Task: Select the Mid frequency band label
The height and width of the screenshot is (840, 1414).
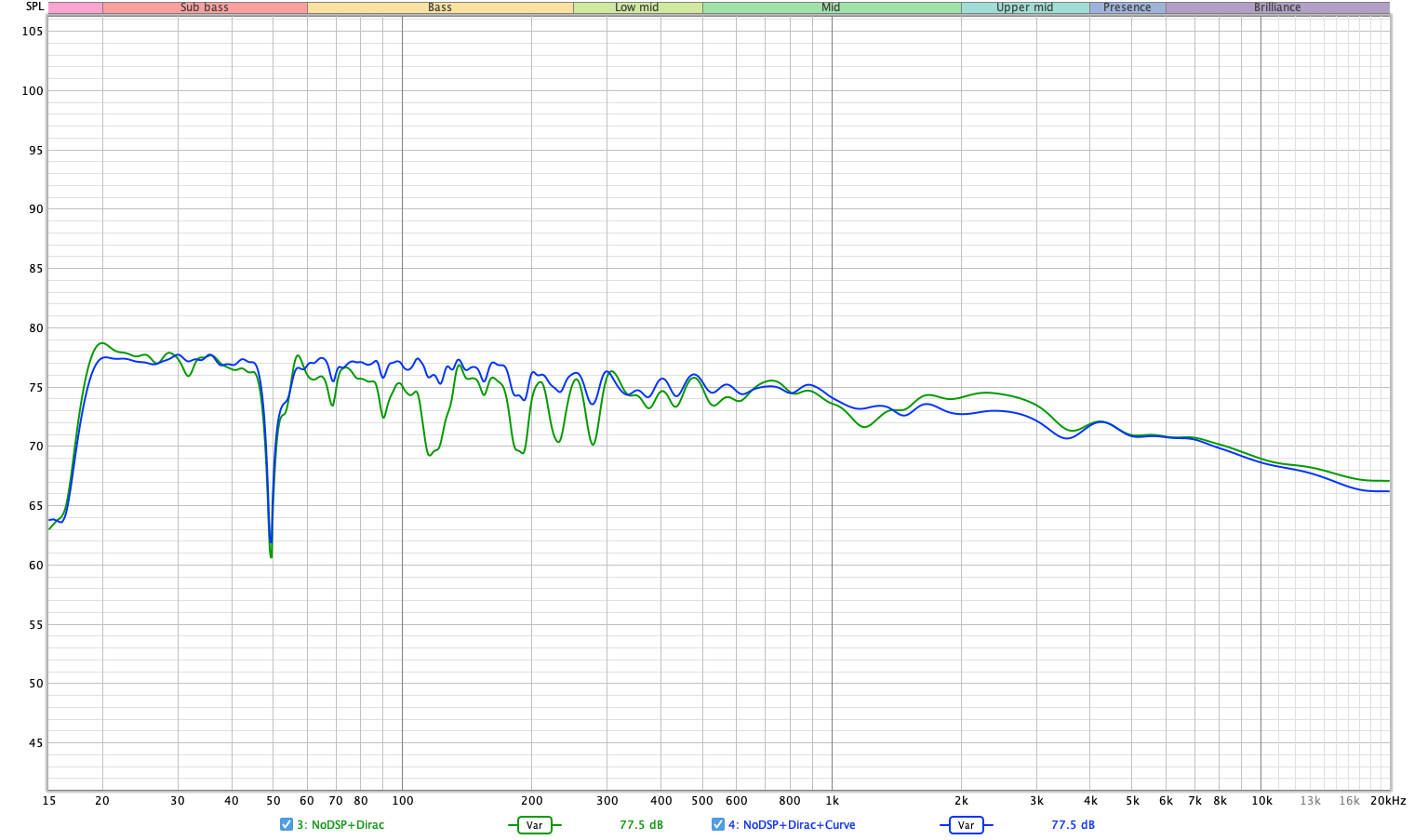Action: [831, 7]
